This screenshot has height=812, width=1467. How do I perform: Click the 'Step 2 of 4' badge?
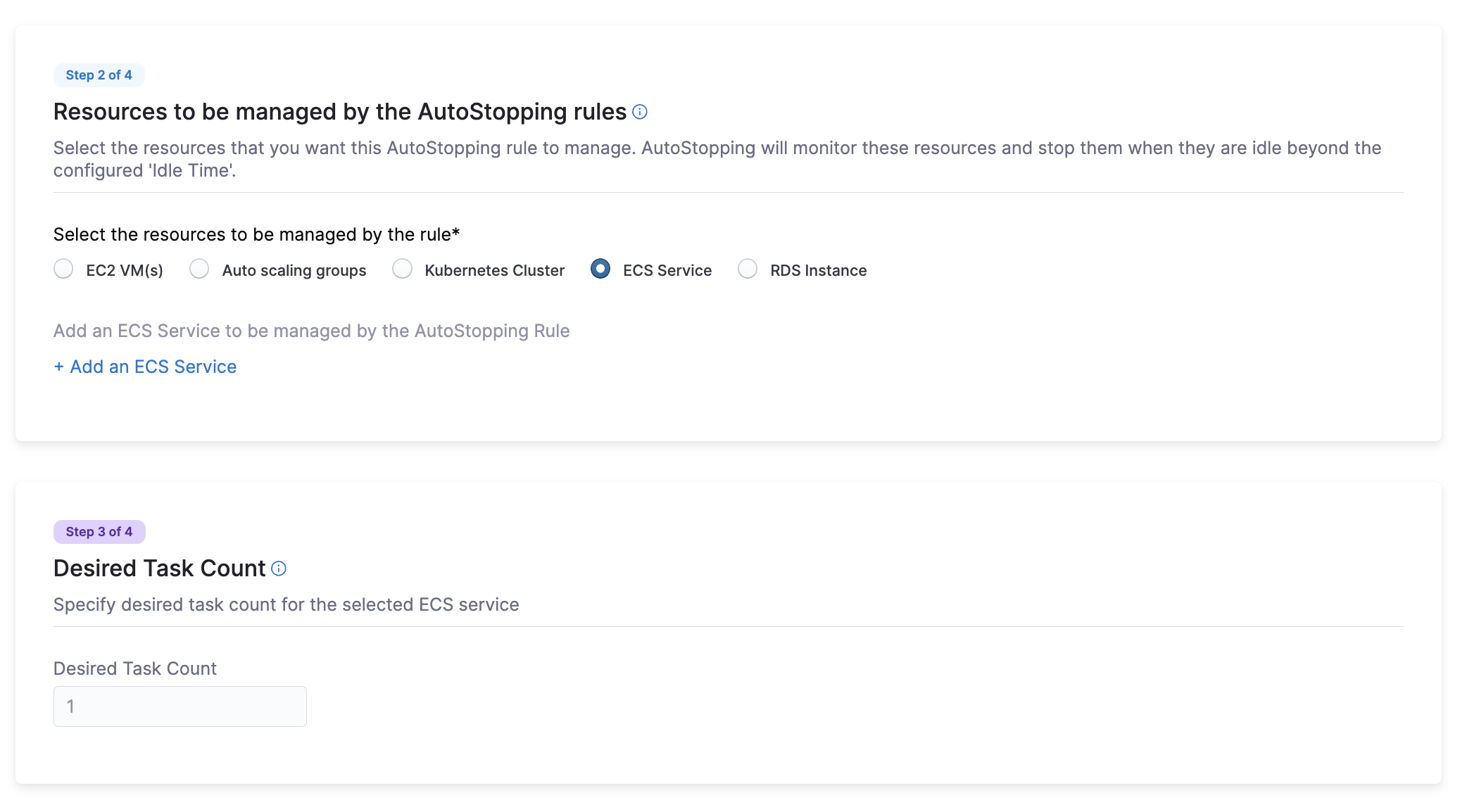99,75
